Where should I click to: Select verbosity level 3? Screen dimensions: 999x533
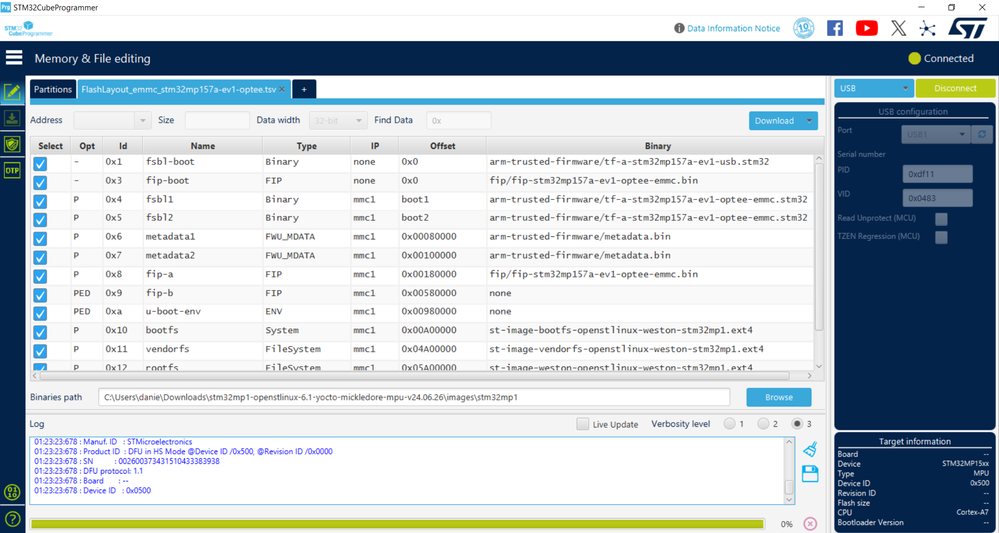click(797, 424)
